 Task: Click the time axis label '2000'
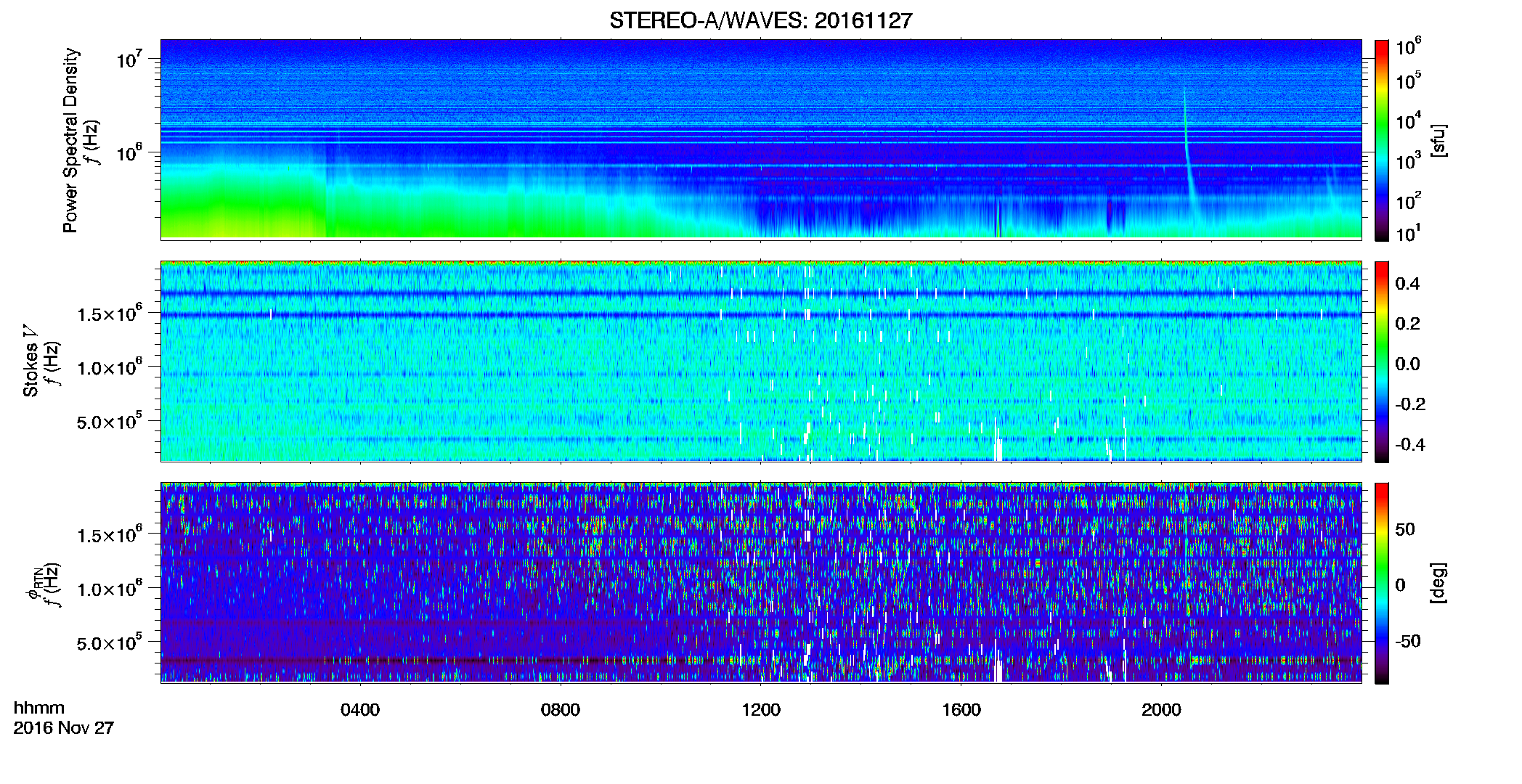[1161, 710]
